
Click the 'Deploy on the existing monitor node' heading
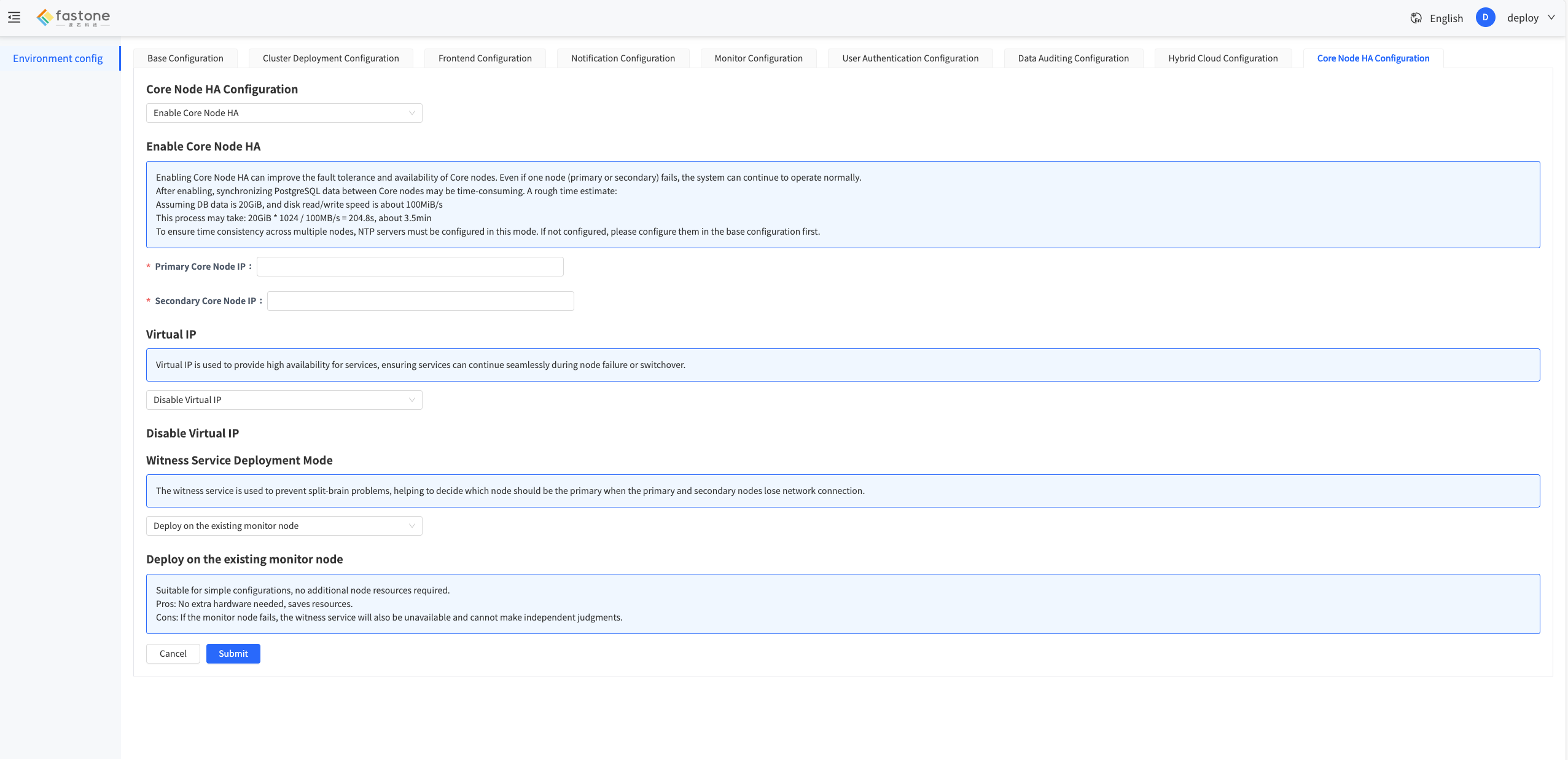(244, 559)
